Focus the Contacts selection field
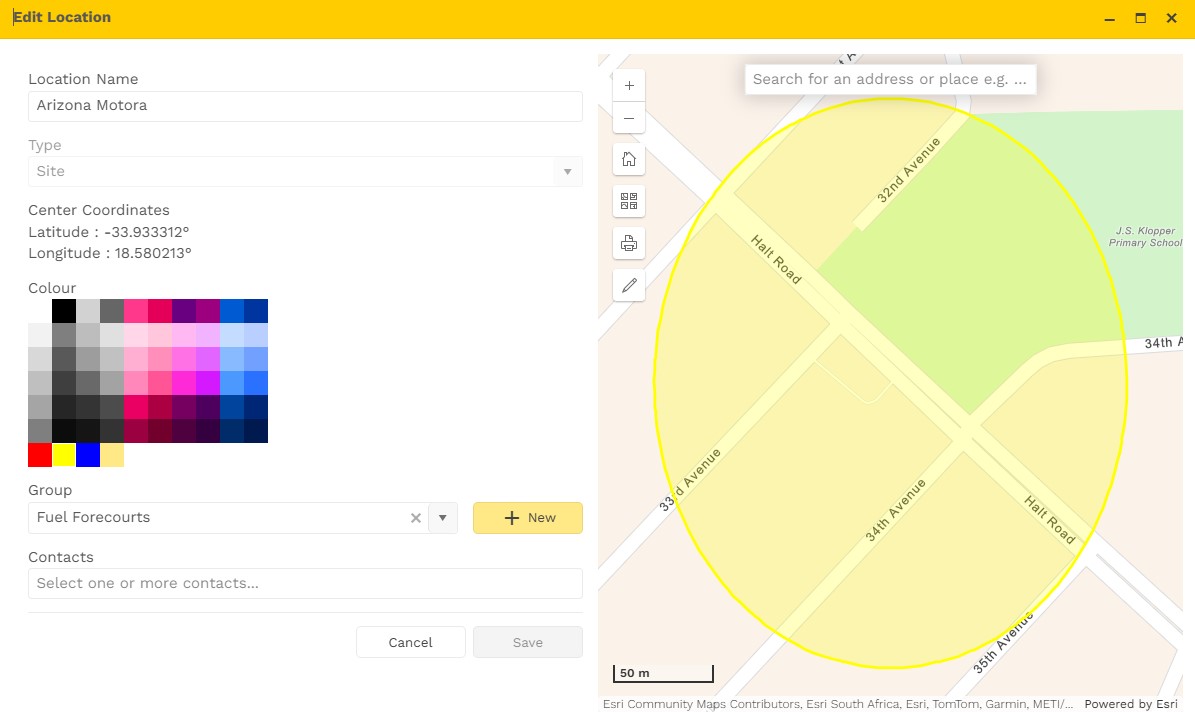The image size is (1195, 723). (305, 584)
